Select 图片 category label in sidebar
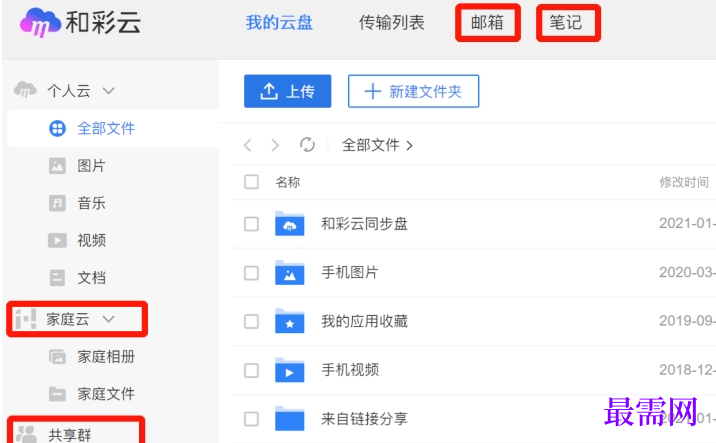The image size is (716, 443). (x=91, y=166)
